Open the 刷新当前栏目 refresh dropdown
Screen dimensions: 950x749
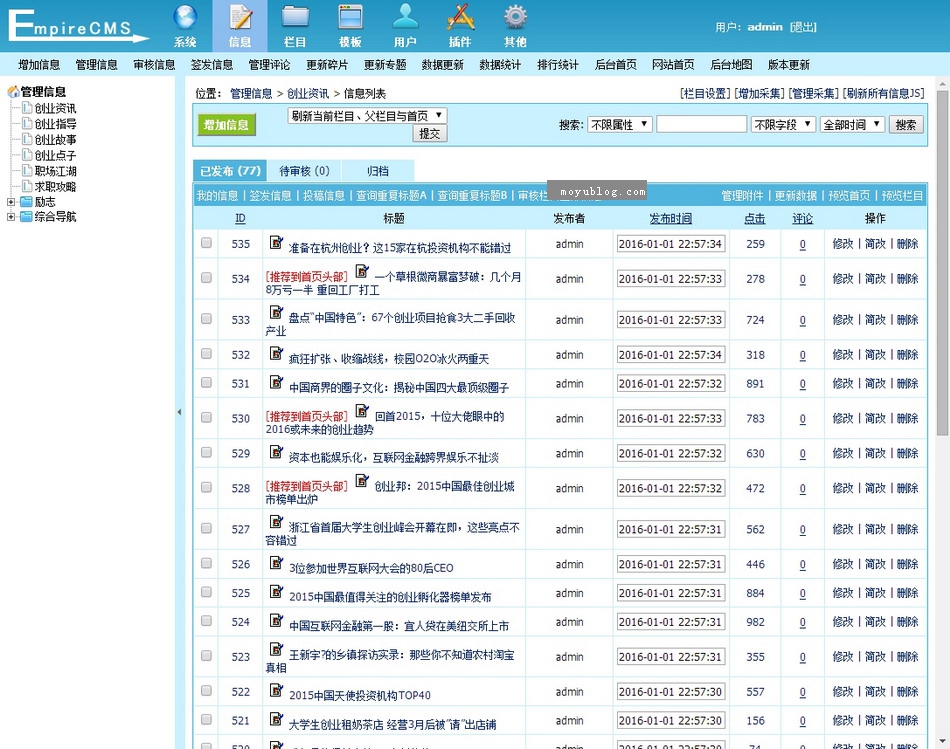[367, 115]
